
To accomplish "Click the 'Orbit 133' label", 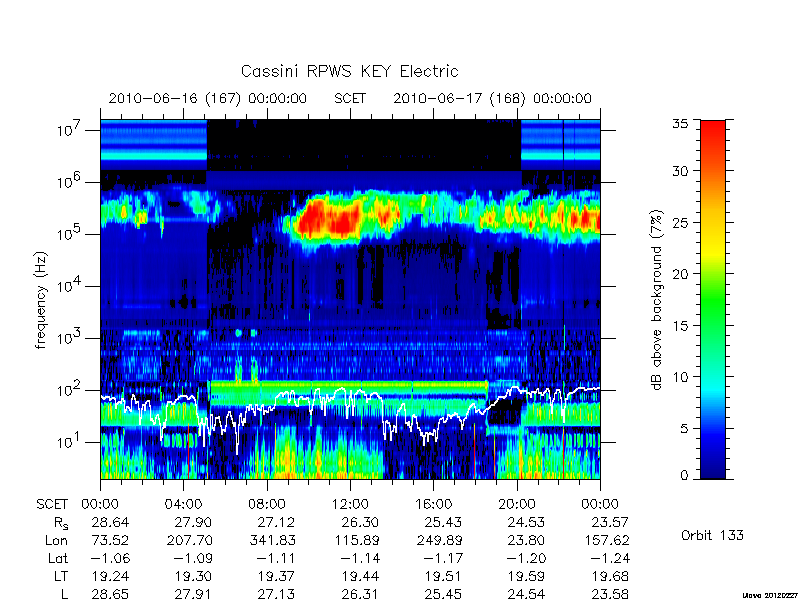I will [712, 535].
